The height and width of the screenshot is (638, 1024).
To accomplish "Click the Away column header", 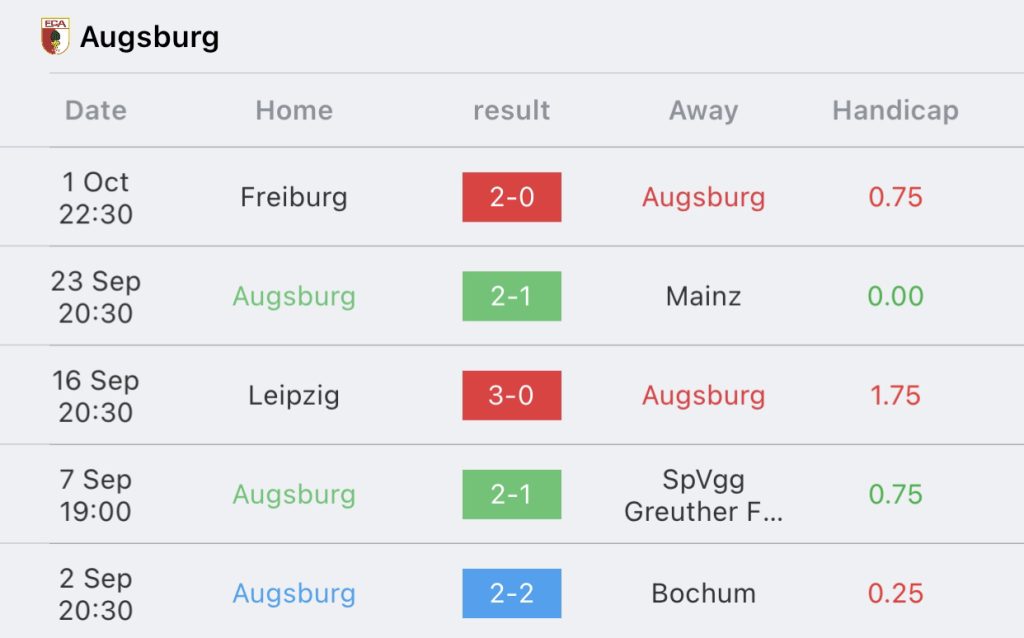I will click(703, 110).
